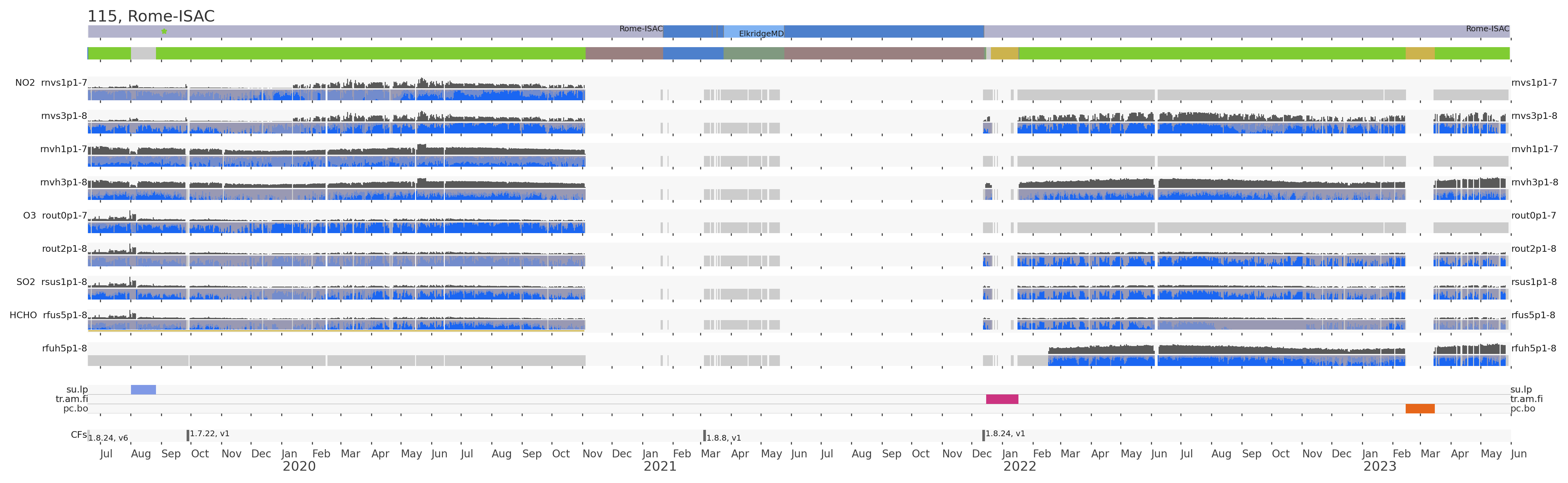Image resolution: width=1568 pixels, height=483 pixels.
Task: Click the right rfuh5p1-8 row label
Action: (x=1533, y=349)
